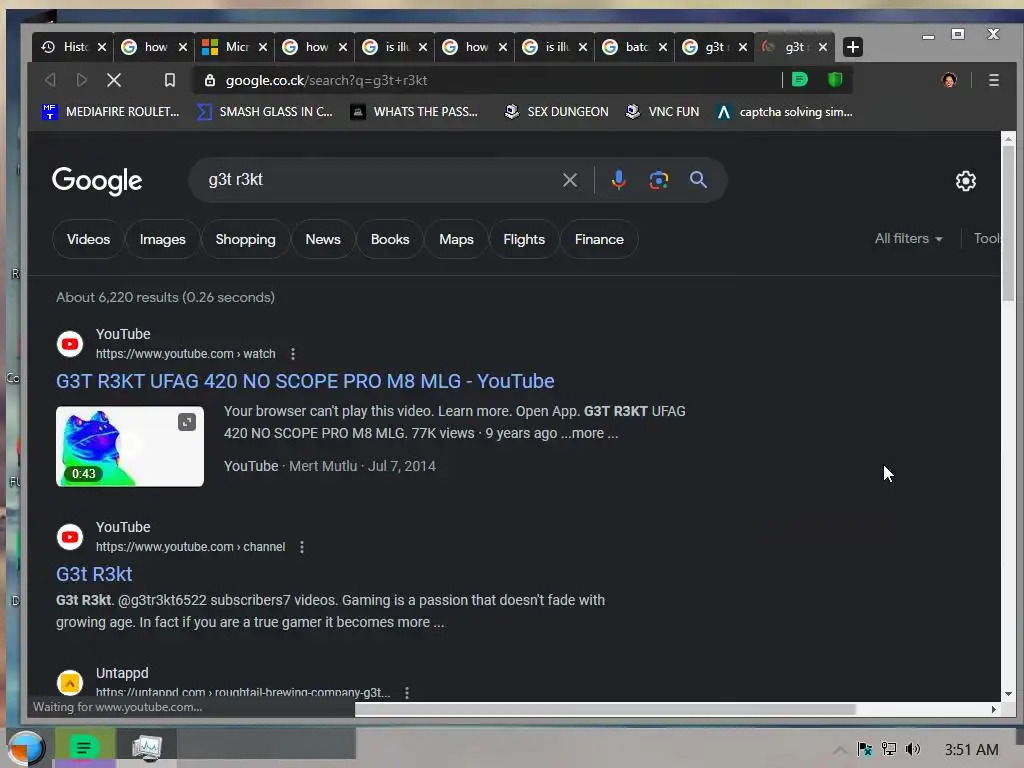
Task: Open WHATS THE PASS... bookmark
Action: (414, 112)
